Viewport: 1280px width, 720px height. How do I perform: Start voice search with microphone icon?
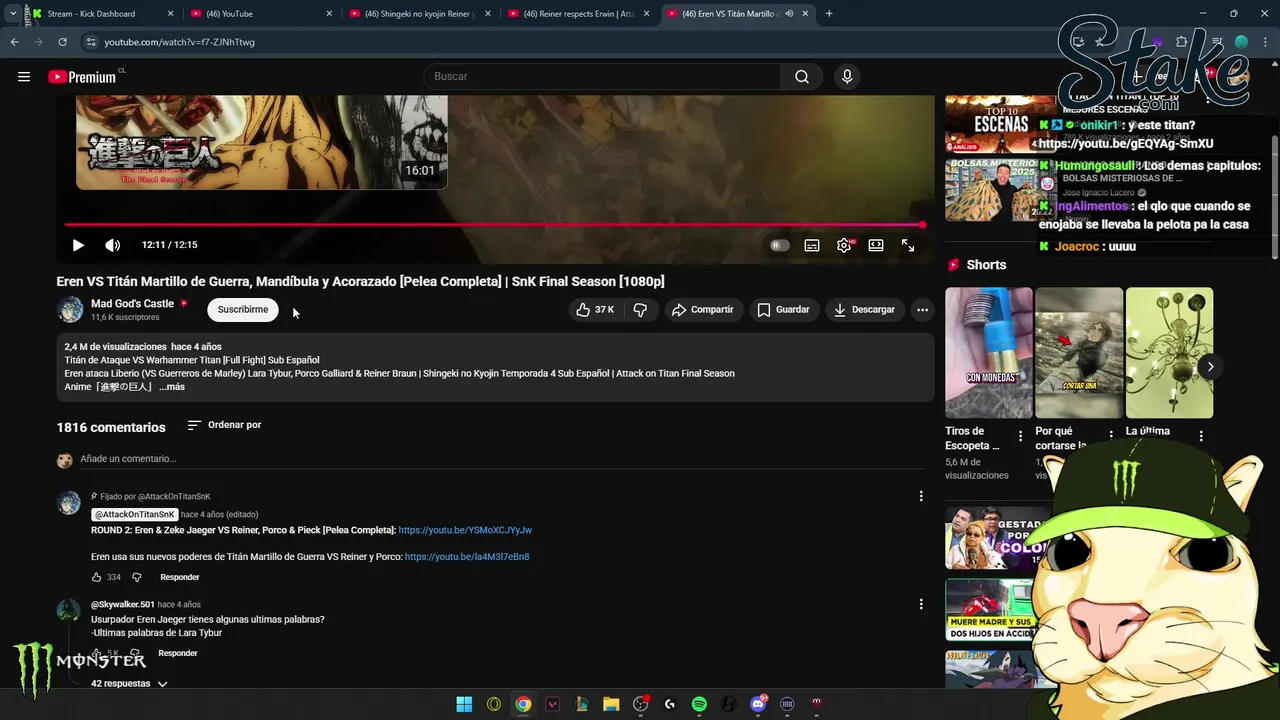click(847, 77)
